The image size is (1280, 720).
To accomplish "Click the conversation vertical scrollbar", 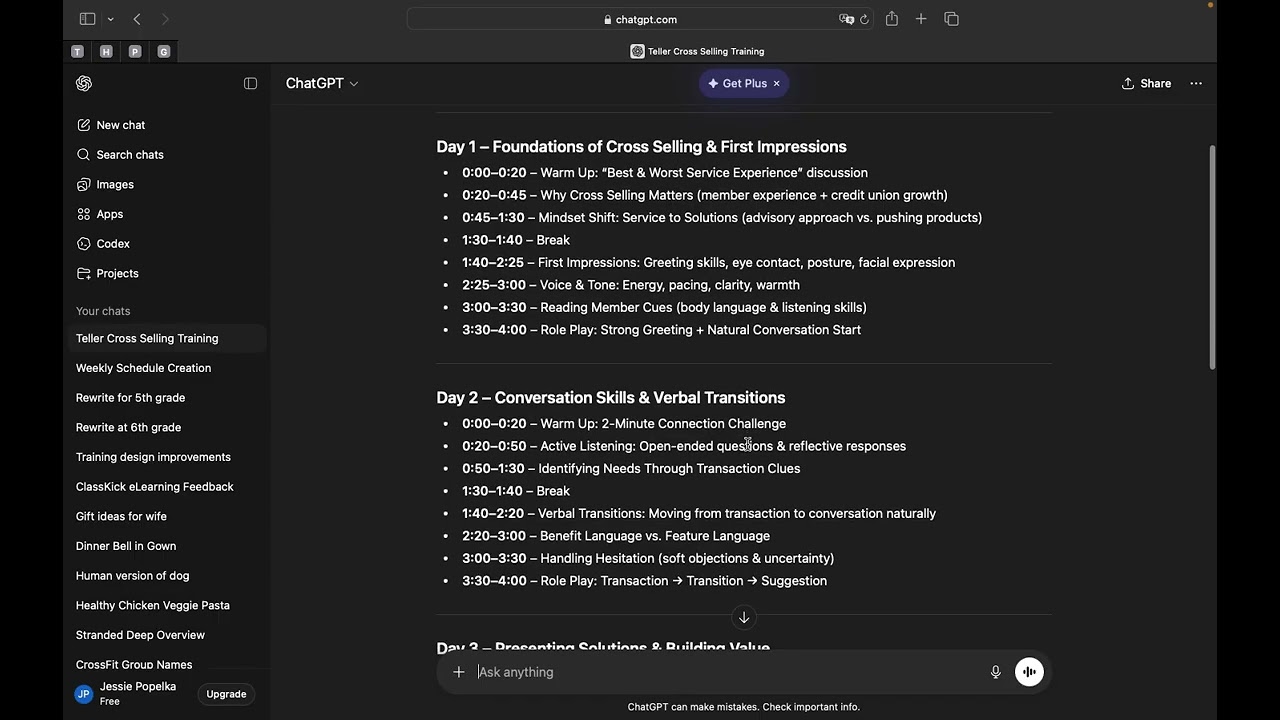I will [1213, 258].
